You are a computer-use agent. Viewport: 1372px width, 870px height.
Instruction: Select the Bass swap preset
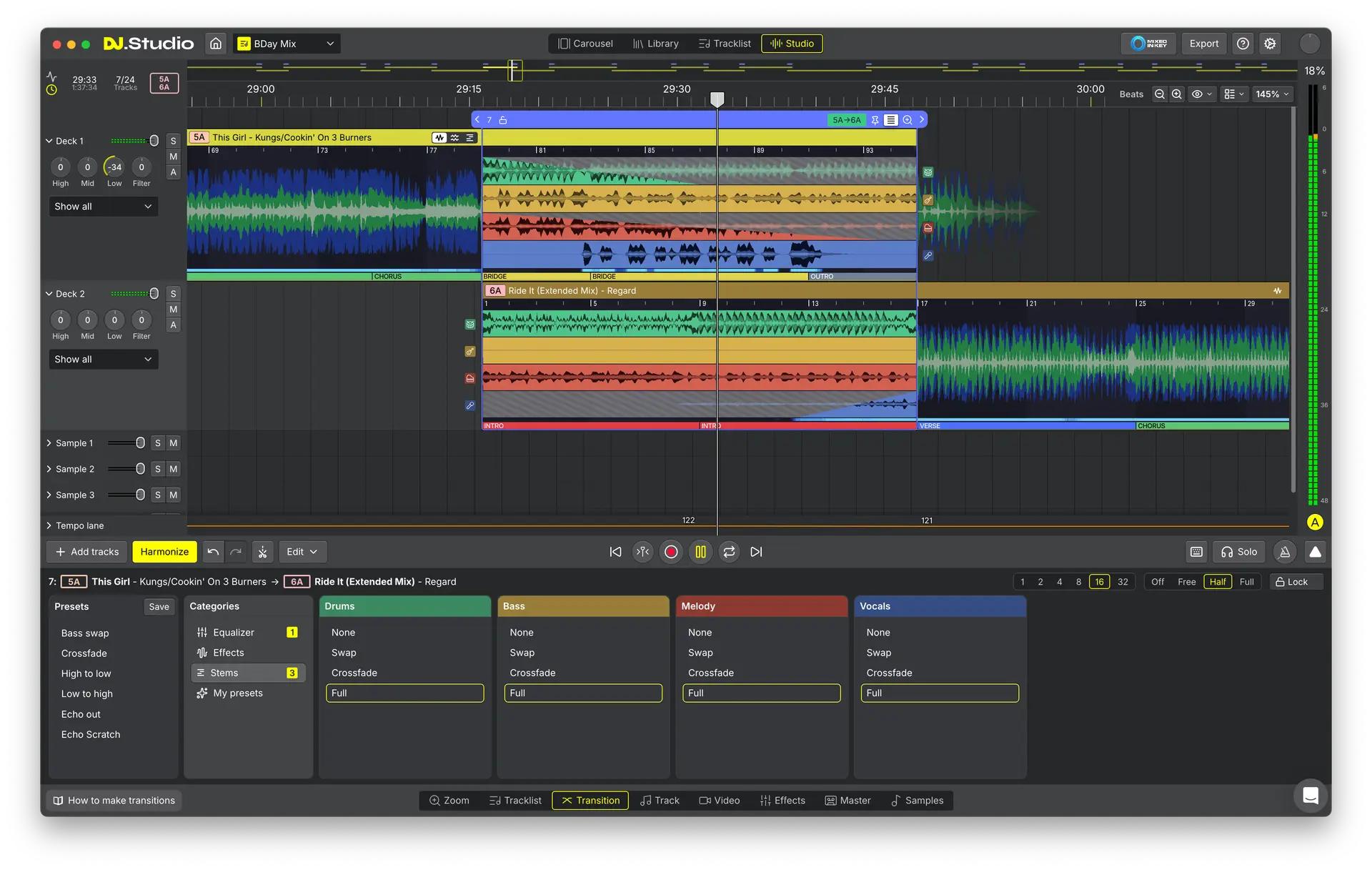[x=85, y=633]
